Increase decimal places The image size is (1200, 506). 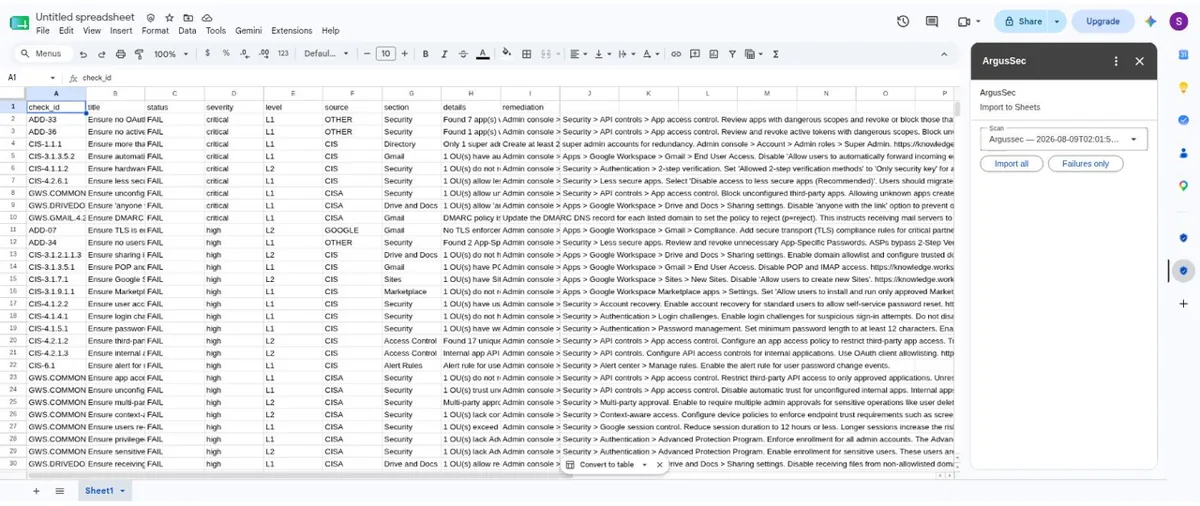click(264, 54)
